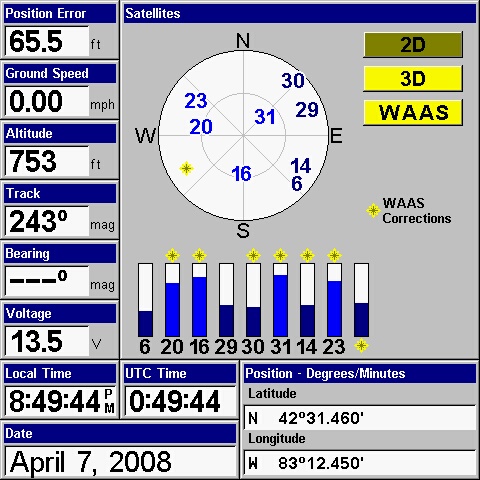The height and width of the screenshot is (480, 480).
Task: Click the star label under the last signal bar
Action: [361, 346]
